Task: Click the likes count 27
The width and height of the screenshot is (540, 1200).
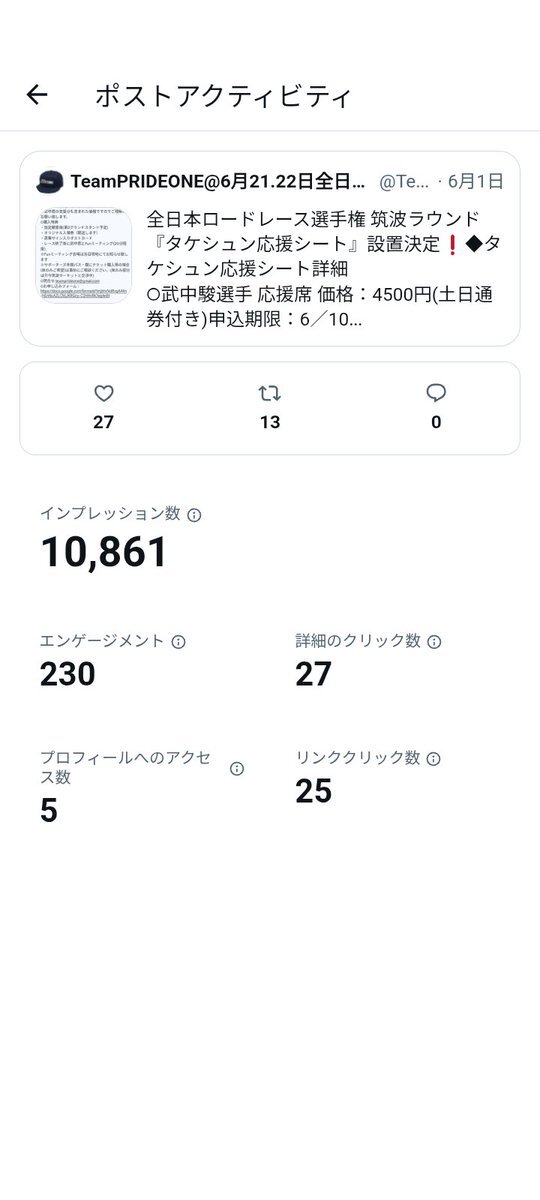Action: point(103,422)
